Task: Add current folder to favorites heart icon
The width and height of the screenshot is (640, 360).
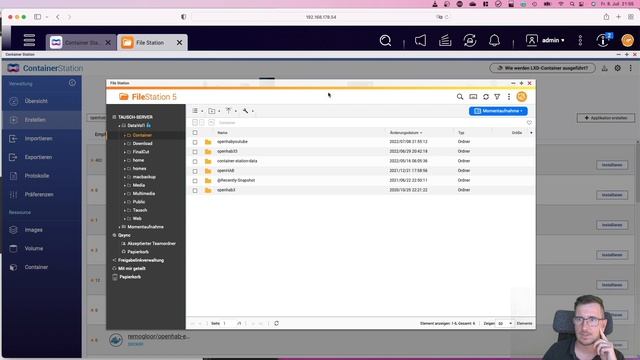Action: [529, 122]
